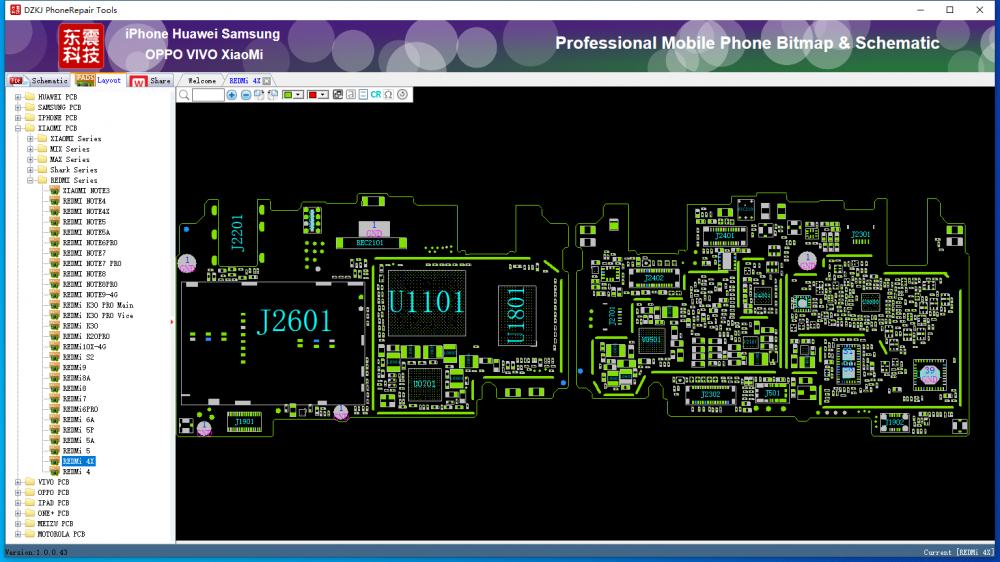This screenshot has width=1000, height=562.
Task: Expand the VIVO PCB tree node
Action: (x=17, y=482)
